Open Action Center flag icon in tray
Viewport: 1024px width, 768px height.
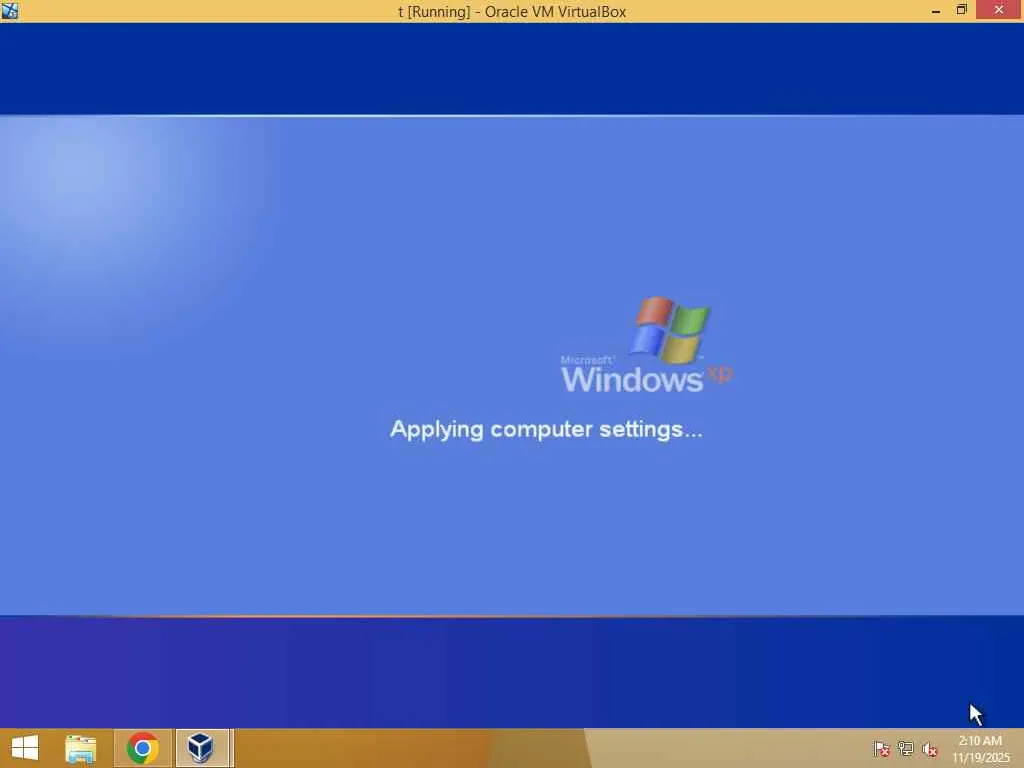tap(882, 749)
